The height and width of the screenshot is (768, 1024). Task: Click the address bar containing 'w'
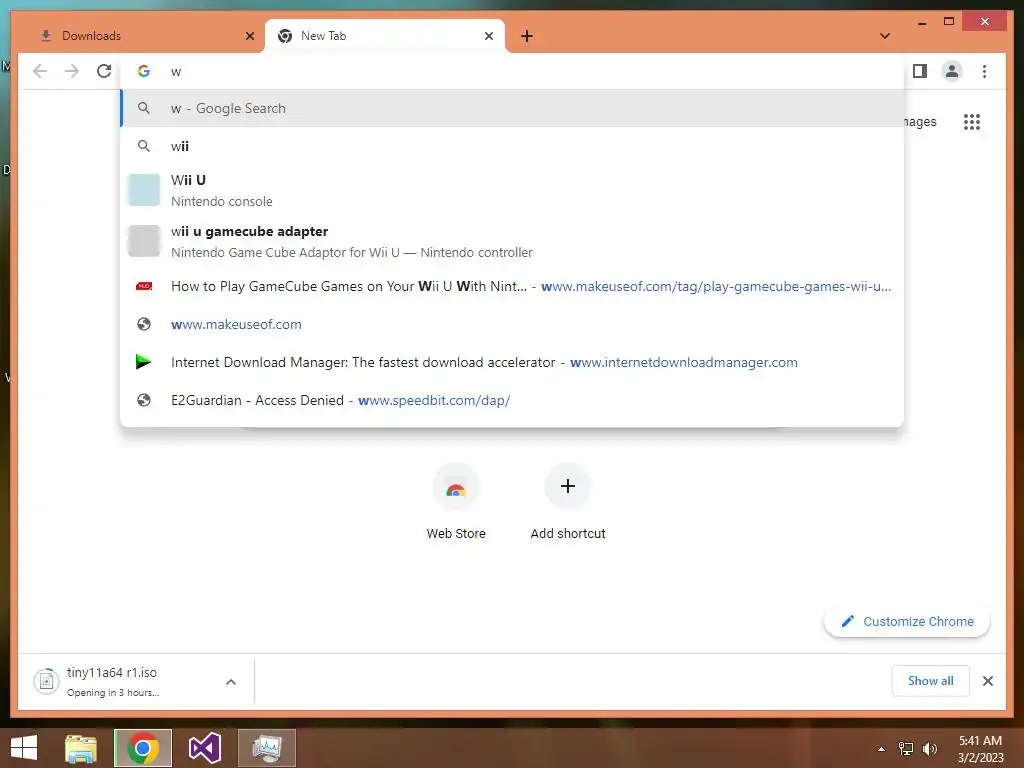[x=512, y=71]
